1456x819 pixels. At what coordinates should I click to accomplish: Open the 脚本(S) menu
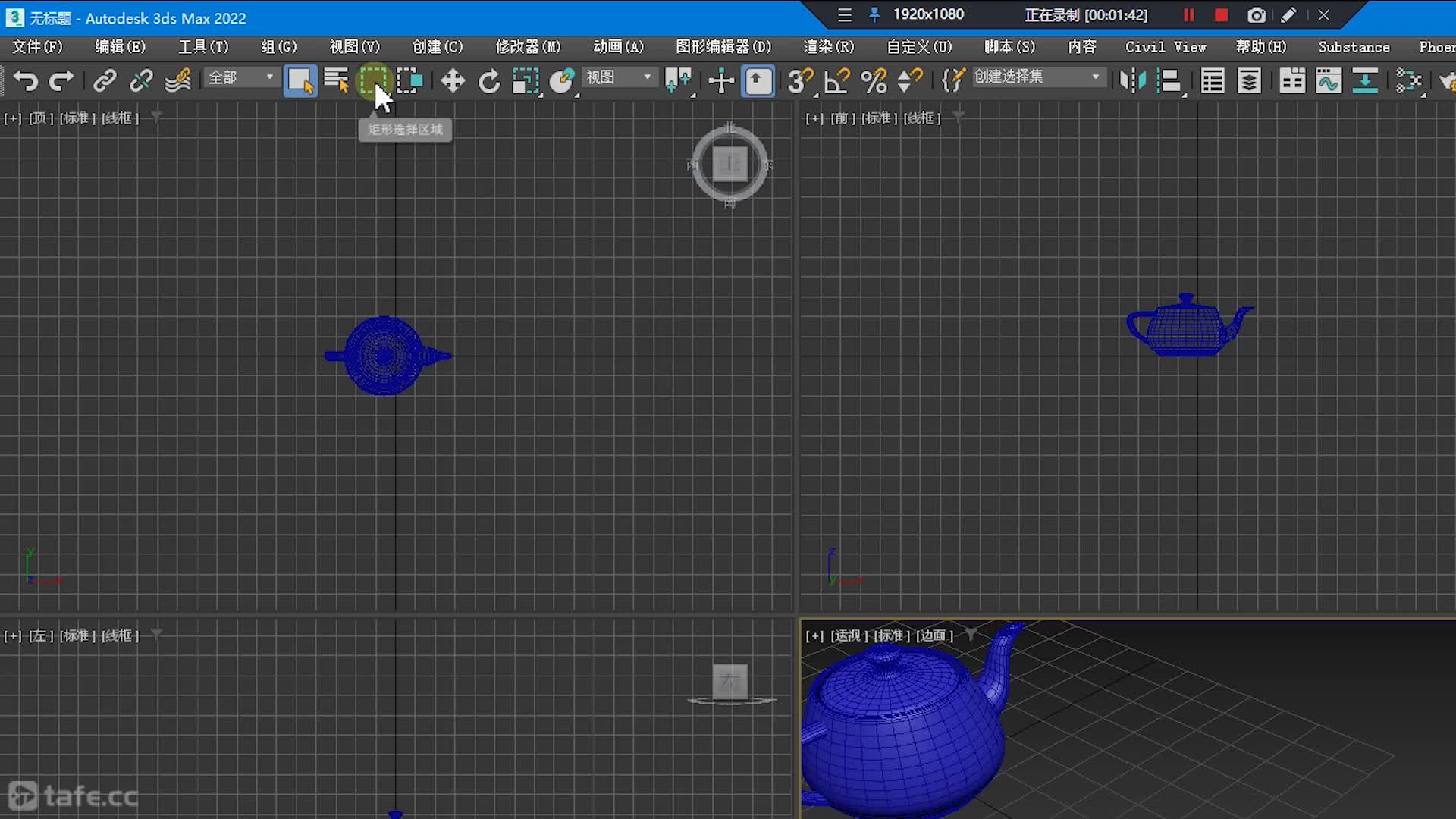(1009, 47)
